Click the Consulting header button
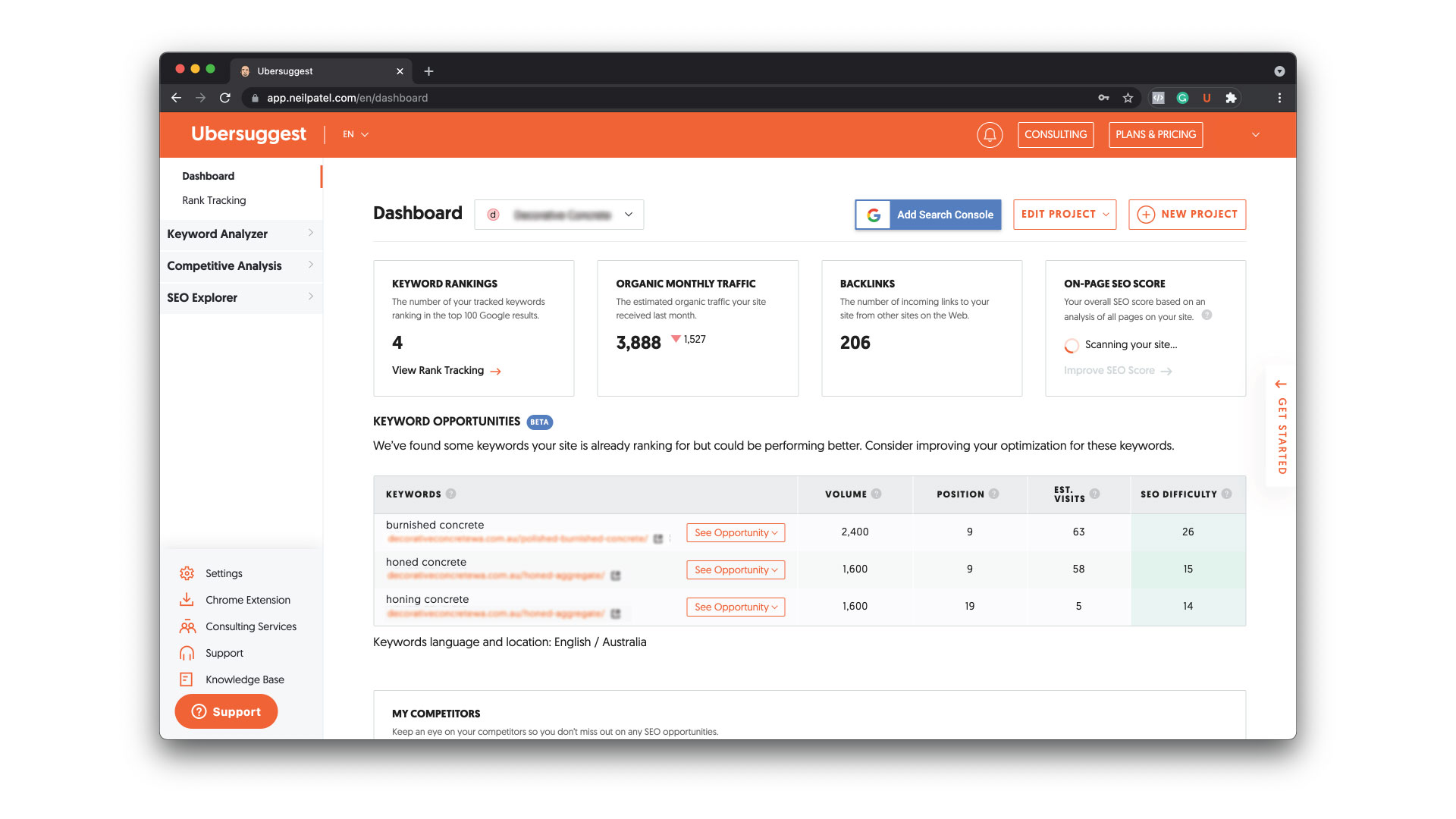 1056,134
